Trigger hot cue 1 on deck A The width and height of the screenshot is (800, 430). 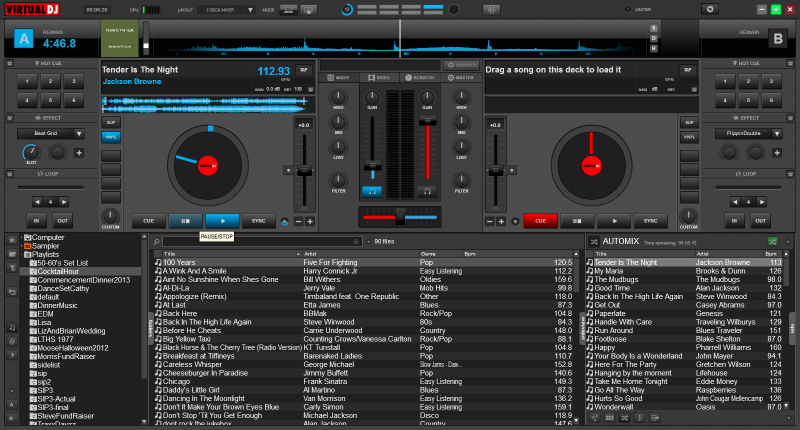point(27,81)
